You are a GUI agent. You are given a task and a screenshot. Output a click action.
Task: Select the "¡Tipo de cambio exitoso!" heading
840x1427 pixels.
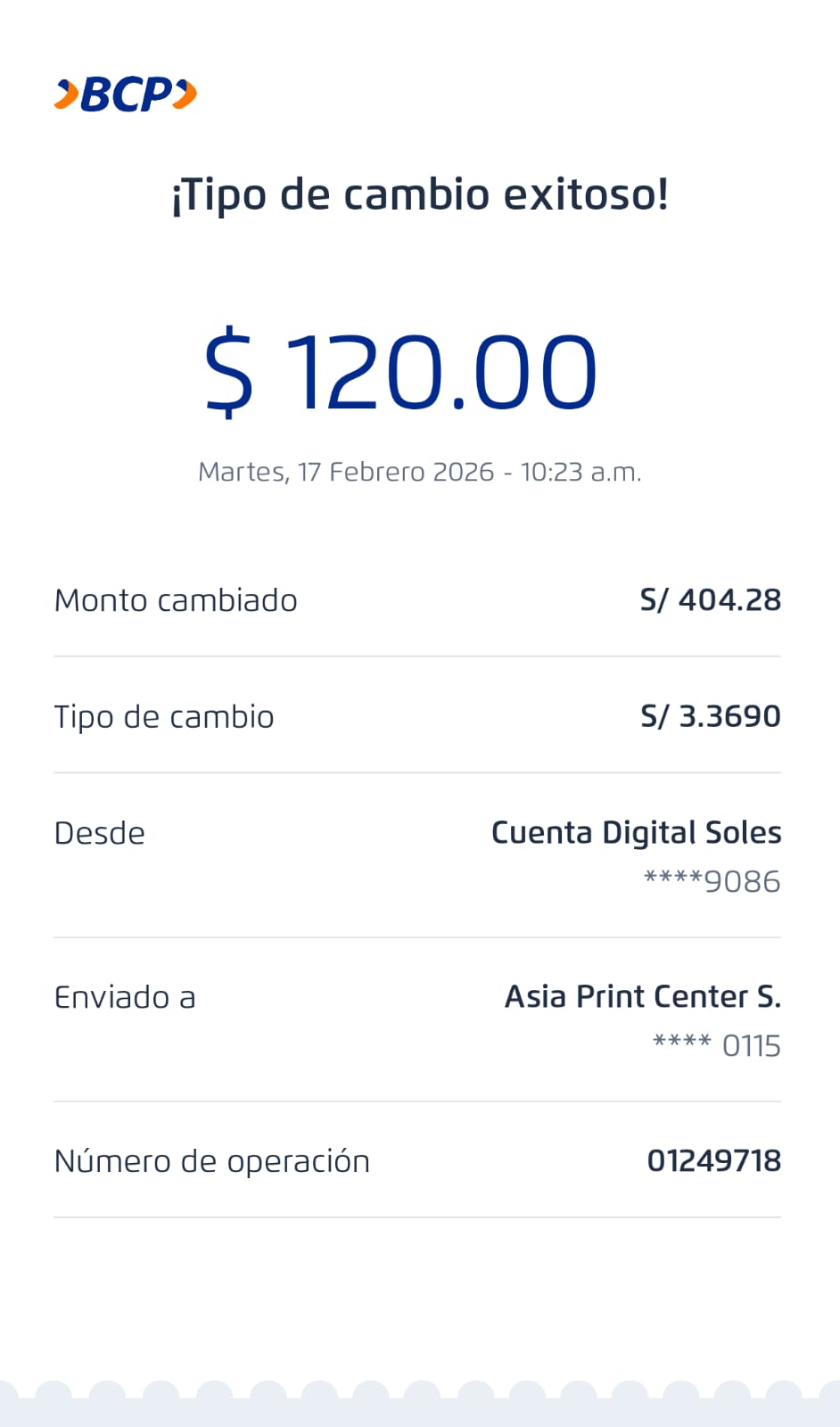[x=420, y=194]
